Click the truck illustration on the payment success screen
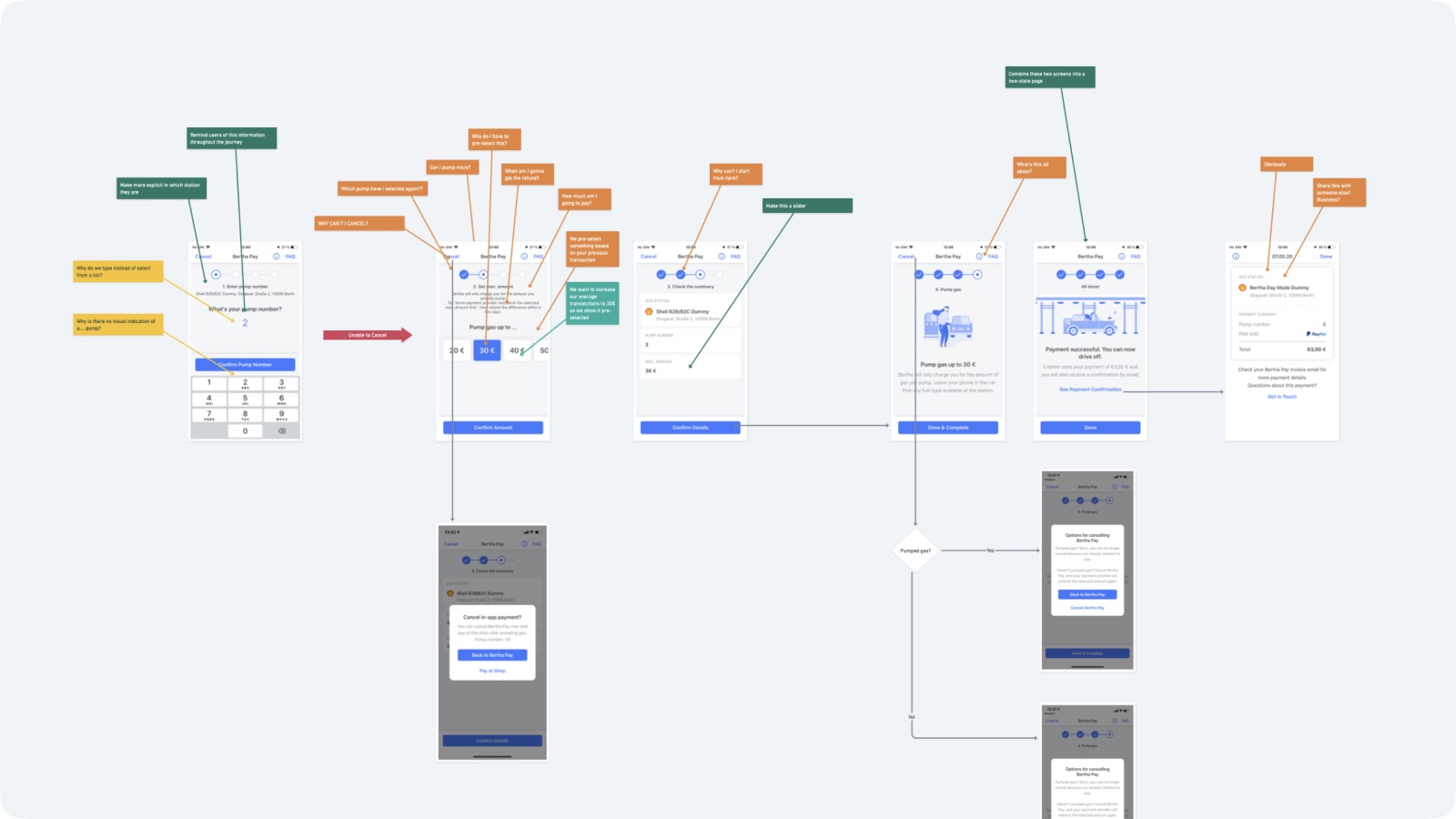This screenshot has height=819, width=1456. coord(1089,323)
